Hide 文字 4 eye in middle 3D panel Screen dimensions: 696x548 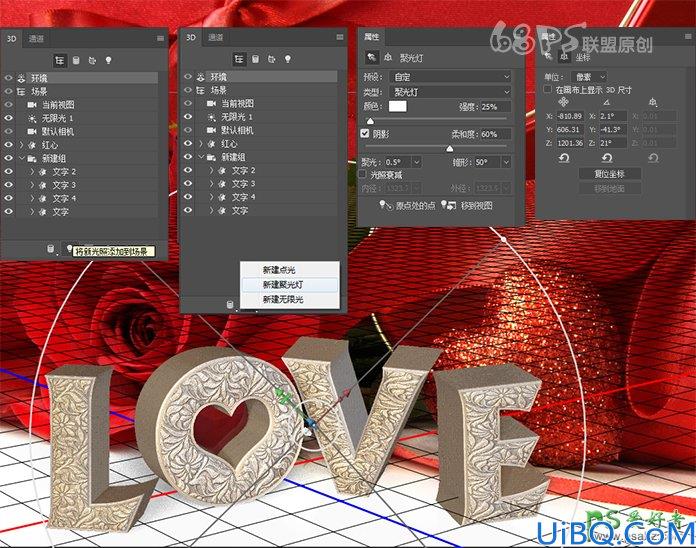pyautogui.click(x=188, y=197)
